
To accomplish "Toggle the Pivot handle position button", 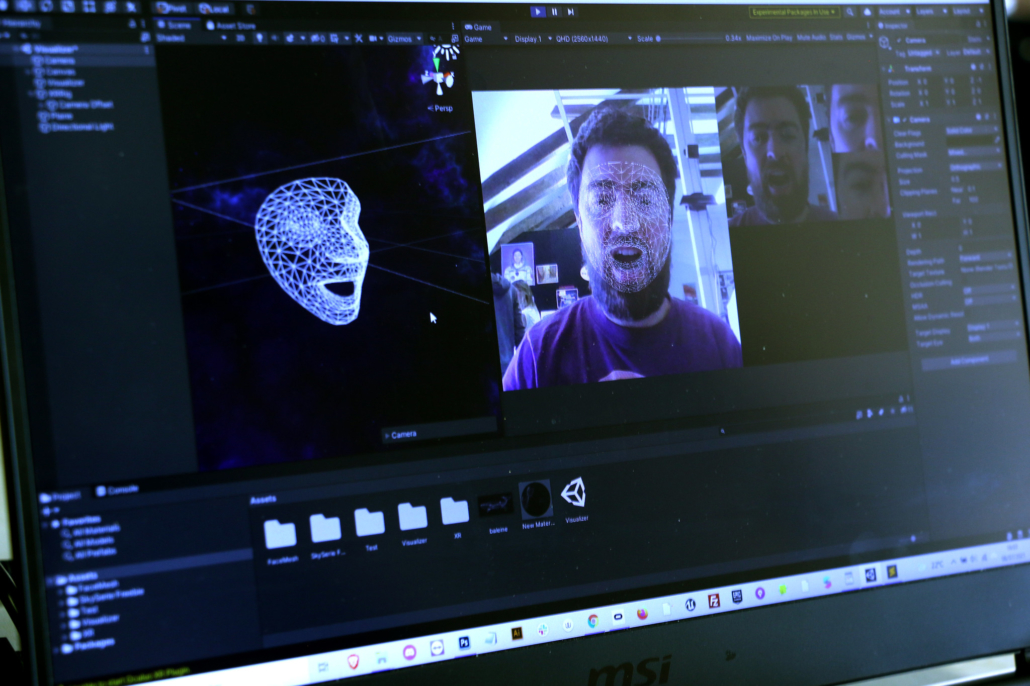I will (x=172, y=8).
